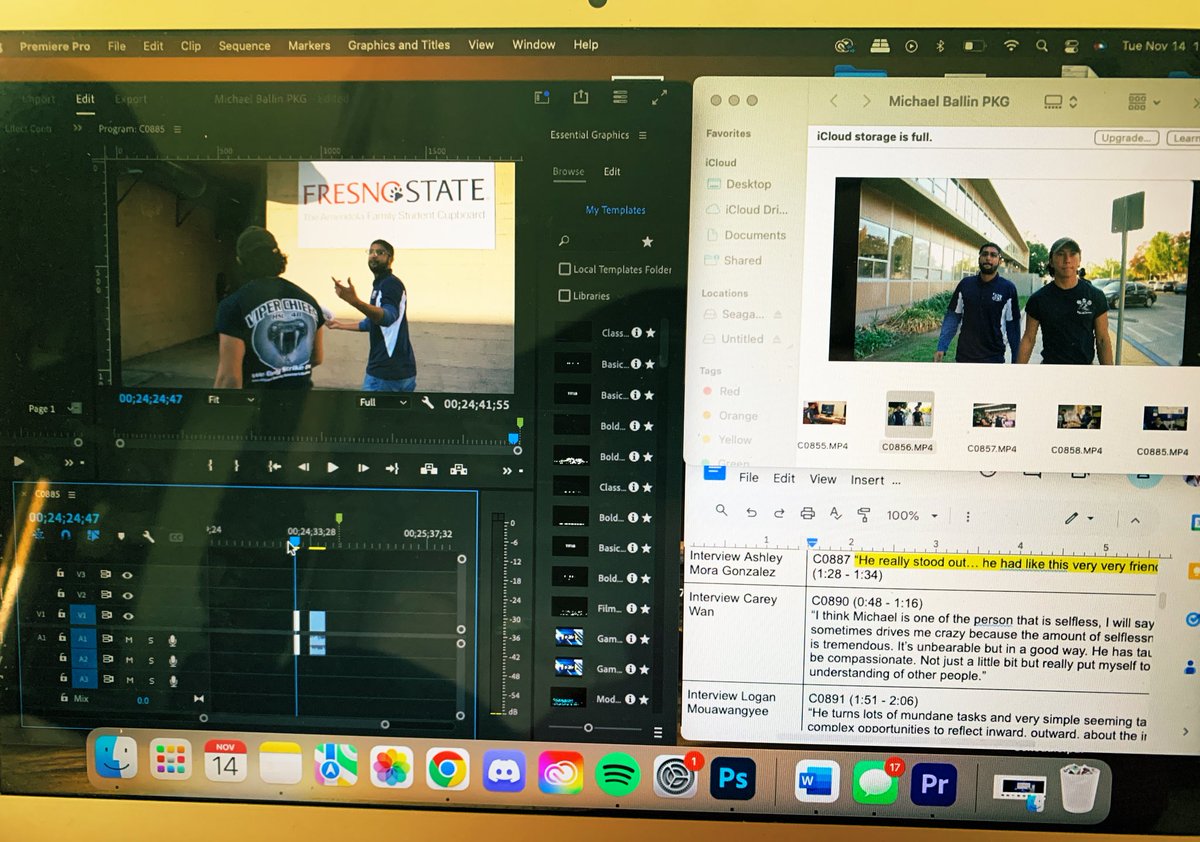Click the V1 source patching button

41,615
